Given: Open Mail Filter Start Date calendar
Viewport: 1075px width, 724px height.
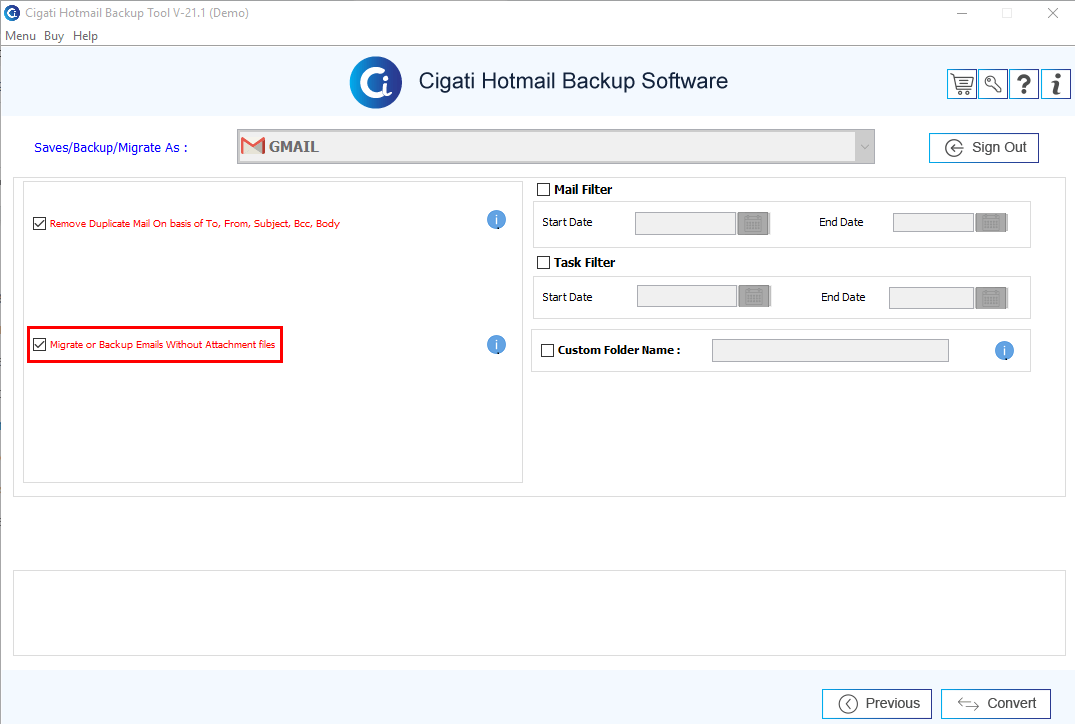Looking at the screenshot, I should 753,224.
